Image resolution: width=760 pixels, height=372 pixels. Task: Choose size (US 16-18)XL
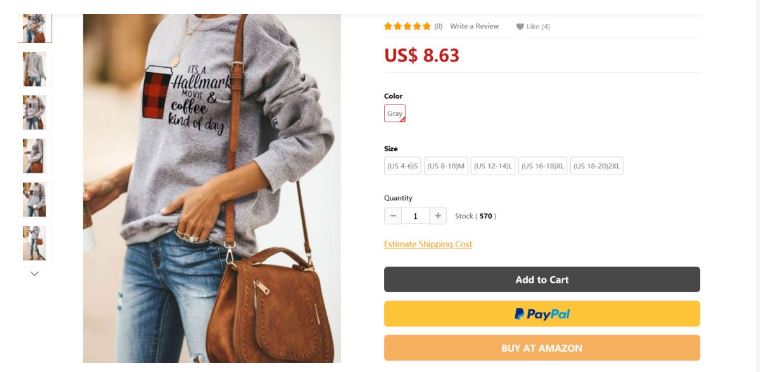pyautogui.click(x=542, y=166)
